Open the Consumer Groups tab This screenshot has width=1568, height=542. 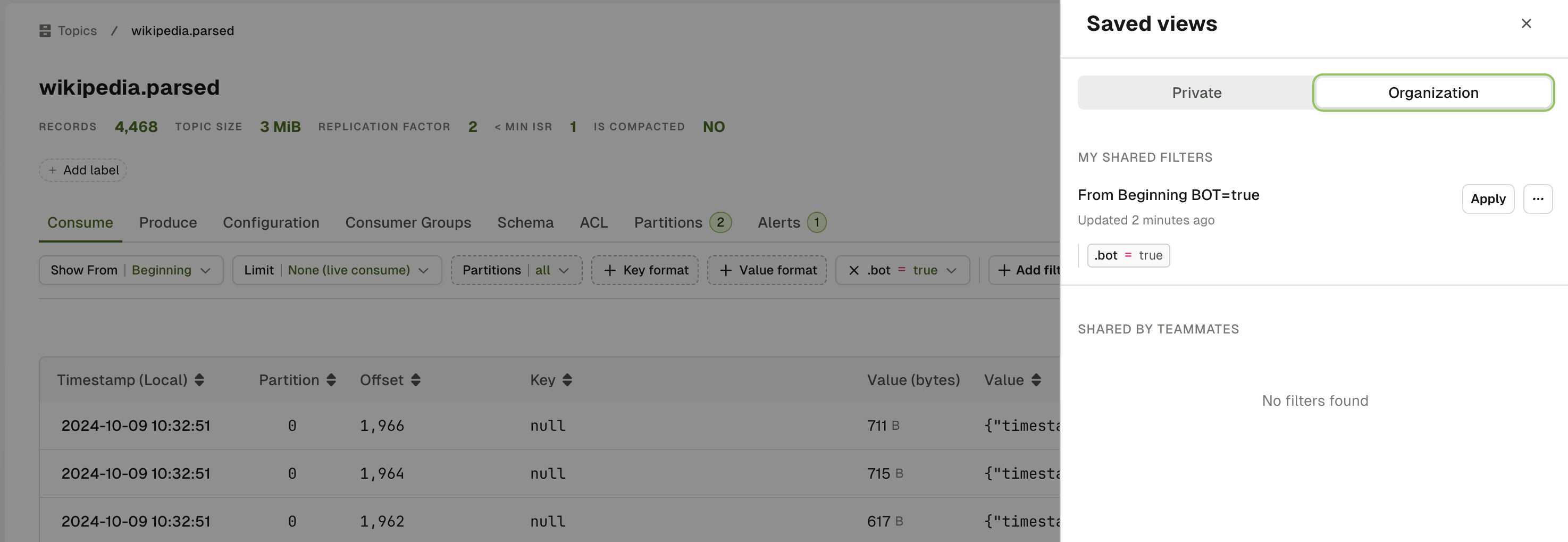[408, 222]
